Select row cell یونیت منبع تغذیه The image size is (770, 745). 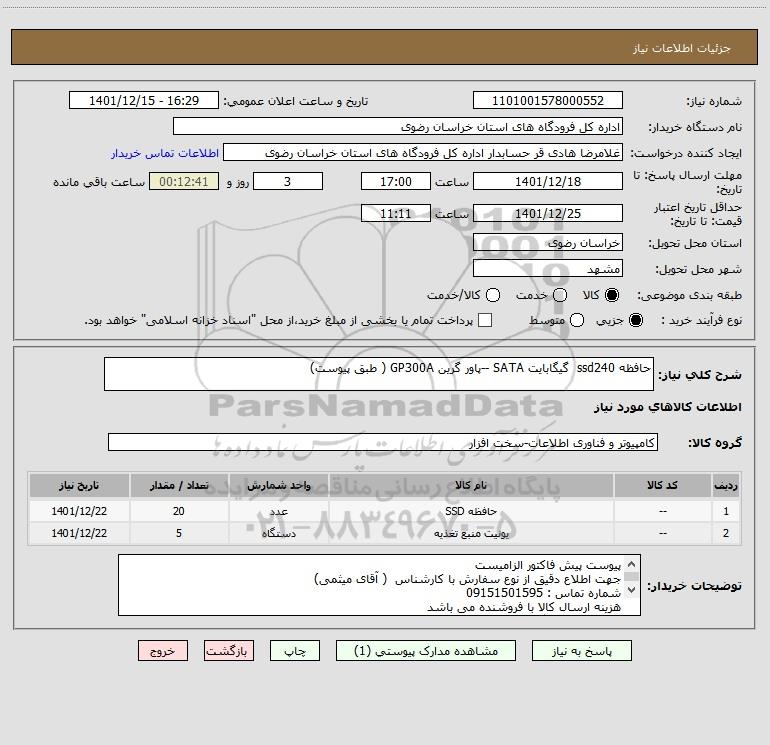click(471, 533)
